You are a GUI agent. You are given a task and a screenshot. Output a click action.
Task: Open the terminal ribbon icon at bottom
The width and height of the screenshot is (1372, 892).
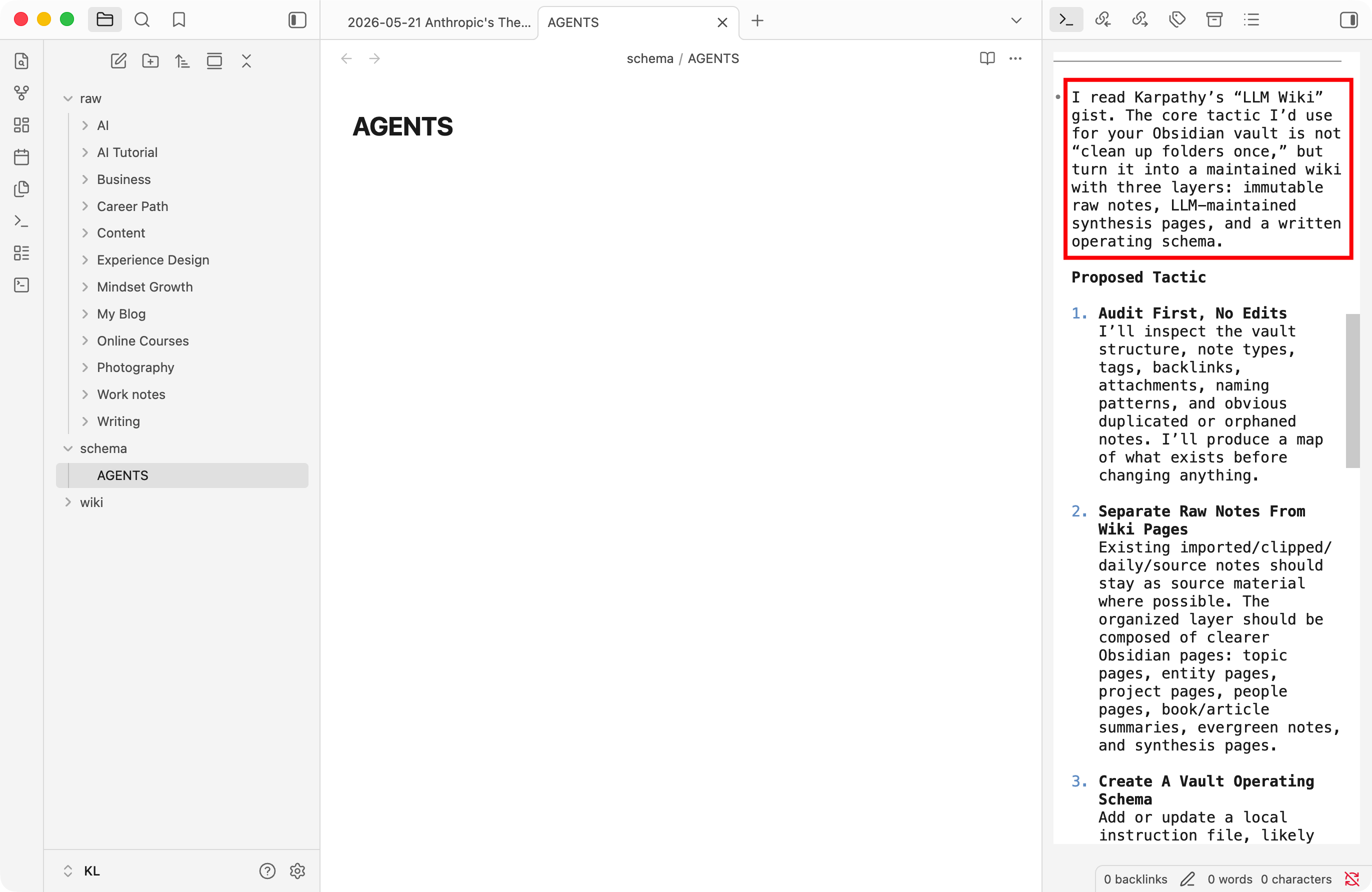tap(21, 285)
